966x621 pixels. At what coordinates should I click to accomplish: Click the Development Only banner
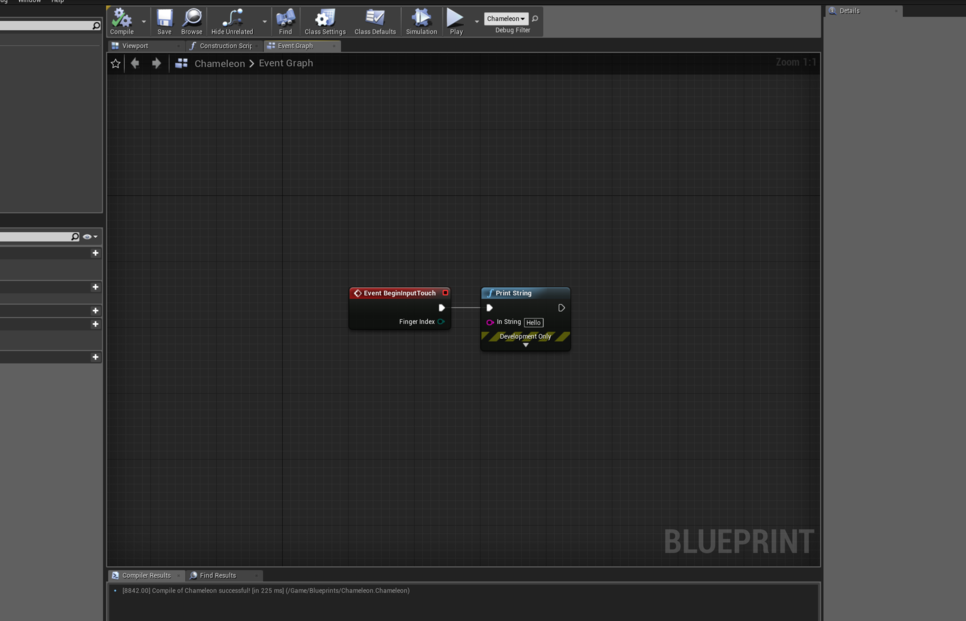pyautogui.click(x=526, y=336)
